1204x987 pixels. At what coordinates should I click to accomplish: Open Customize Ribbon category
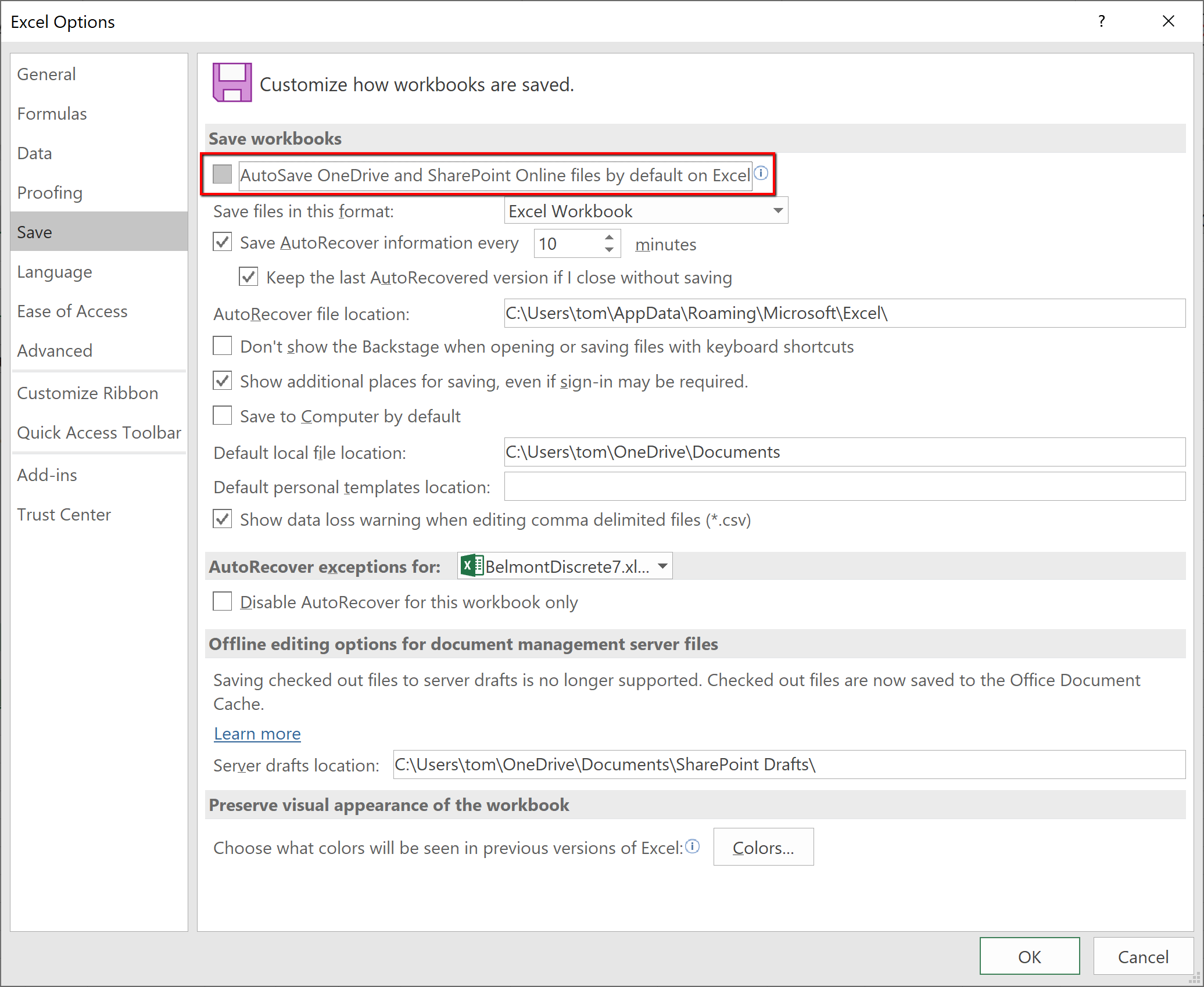click(x=99, y=393)
